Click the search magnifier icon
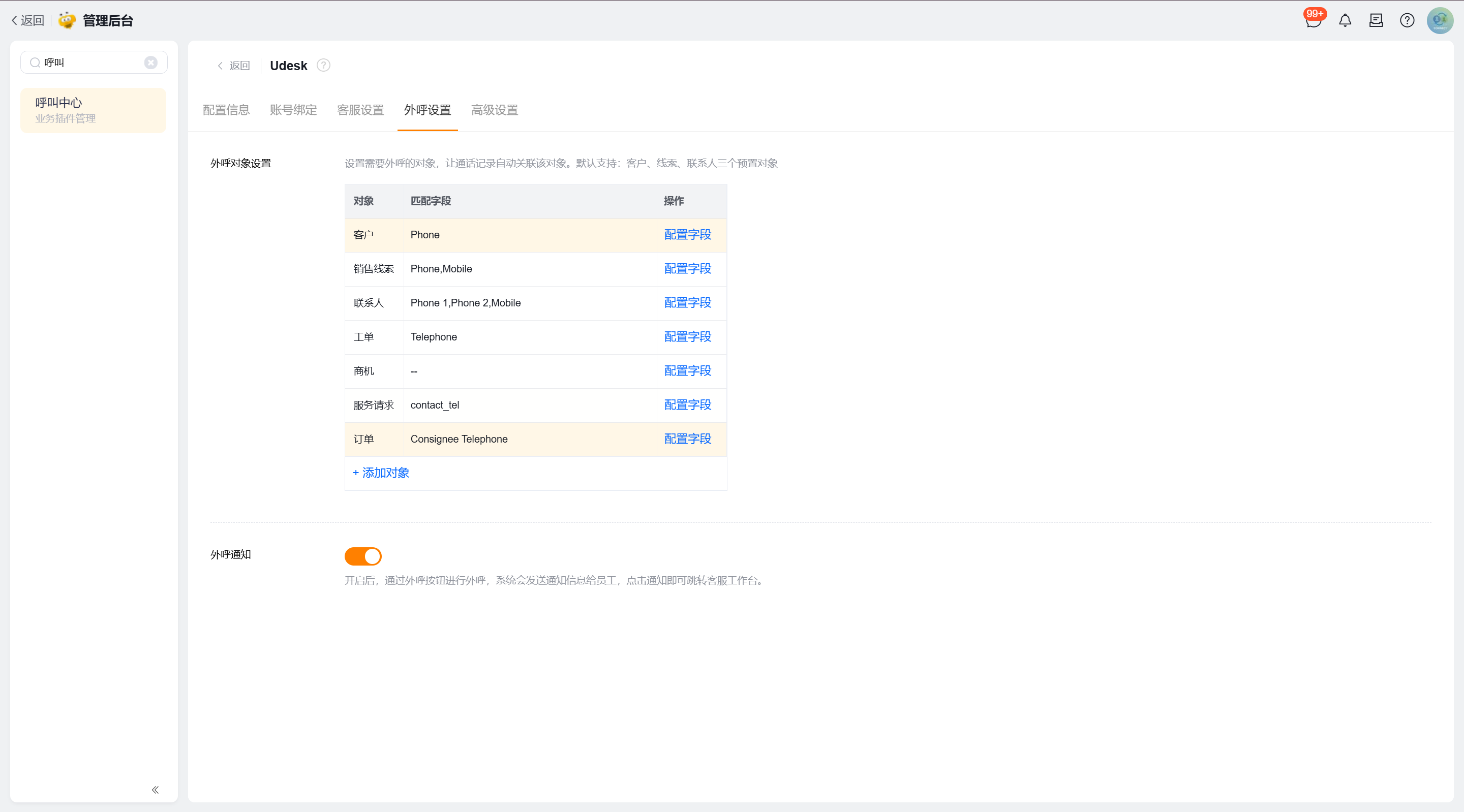Image resolution: width=1464 pixels, height=812 pixels. click(x=35, y=63)
